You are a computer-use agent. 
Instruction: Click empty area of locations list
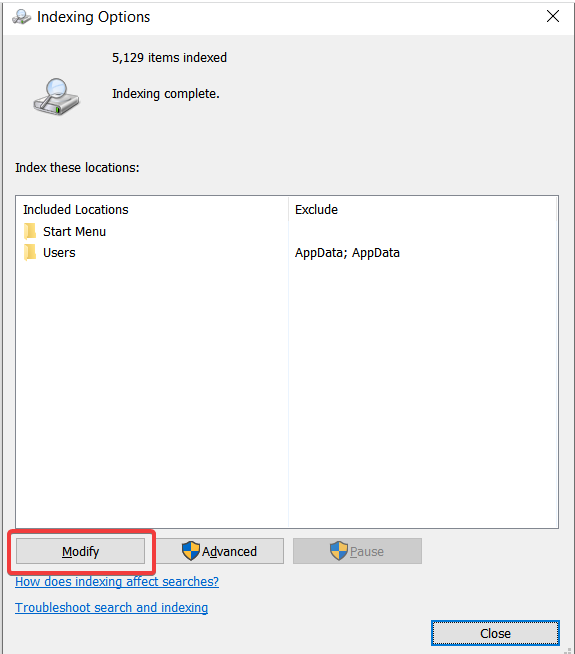pyautogui.click(x=287, y=392)
